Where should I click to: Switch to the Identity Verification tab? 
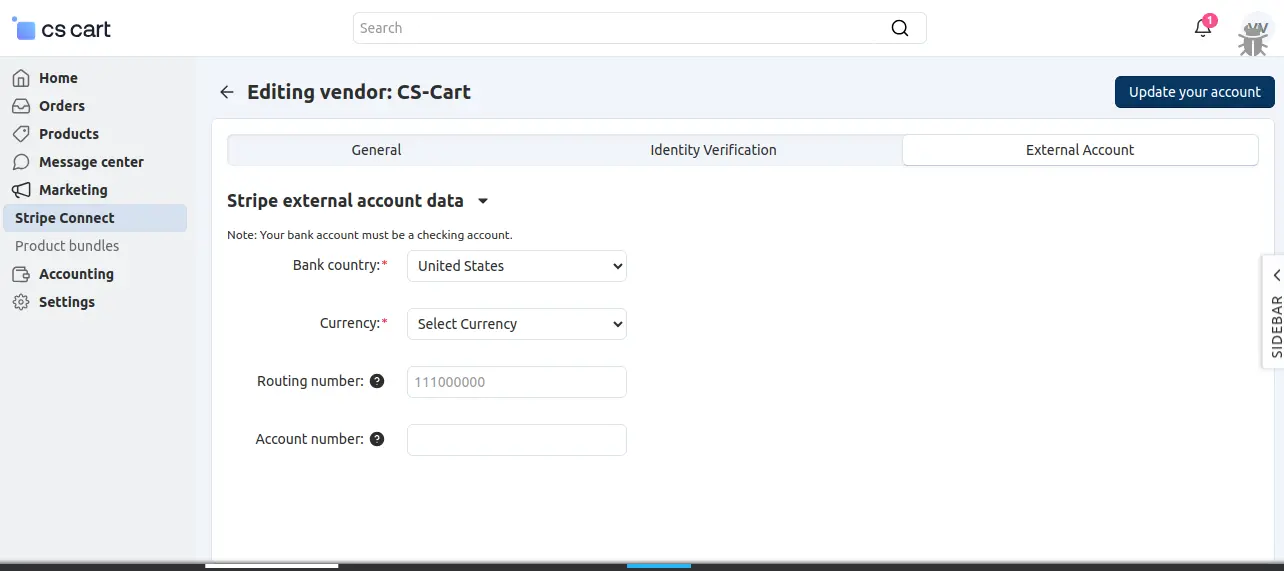click(x=713, y=150)
